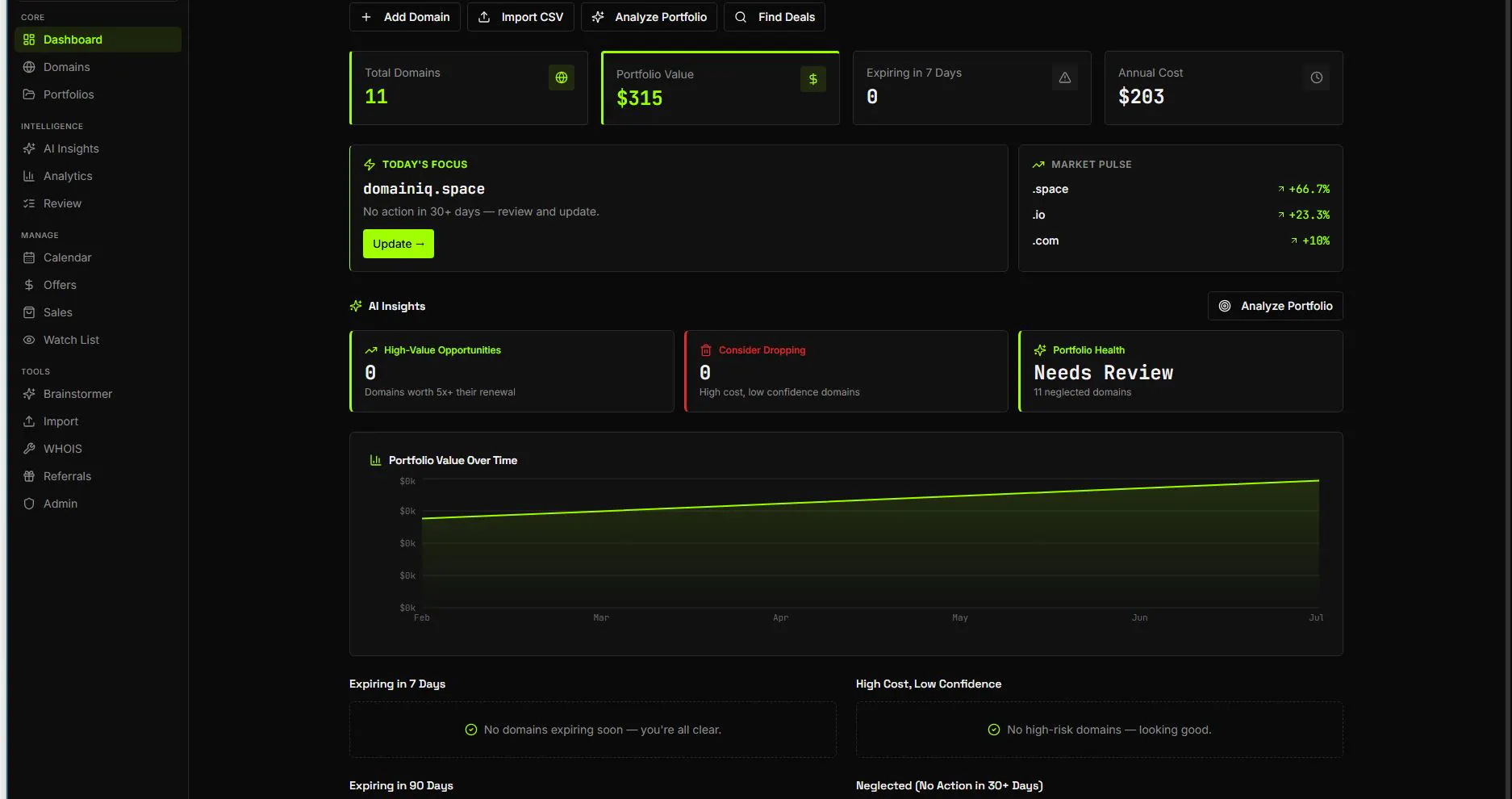Click the green Update button
Image resolution: width=1512 pixels, height=799 pixels.
click(x=399, y=244)
